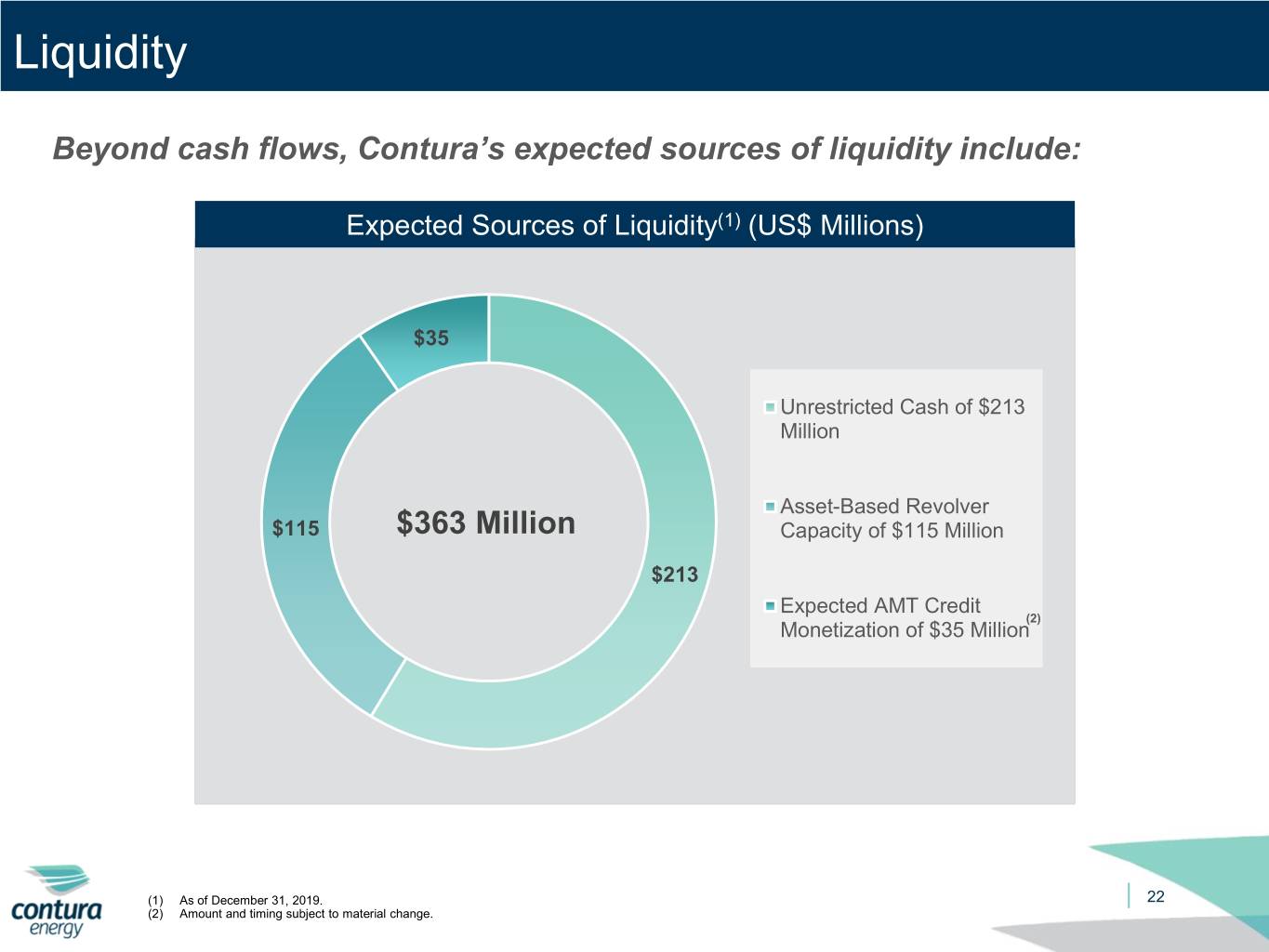This screenshot has height=952, width=1269.
Task: Click the Asset-Based Revolver Capacity legend text
Action: pyautogui.click(x=892, y=519)
